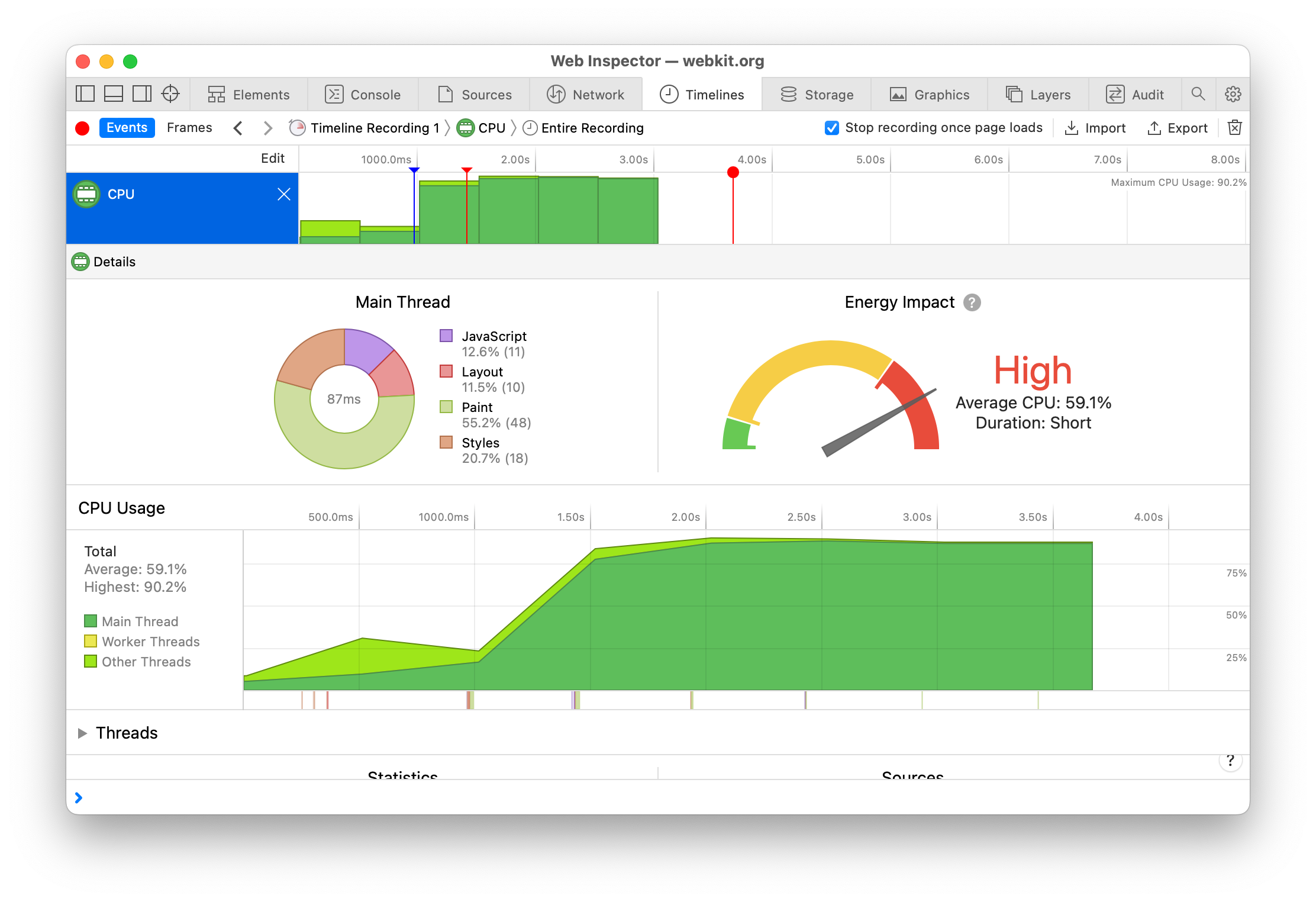The image size is (1316, 902).
Task: Switch to Frames view mode
Action: coord(189,128)
